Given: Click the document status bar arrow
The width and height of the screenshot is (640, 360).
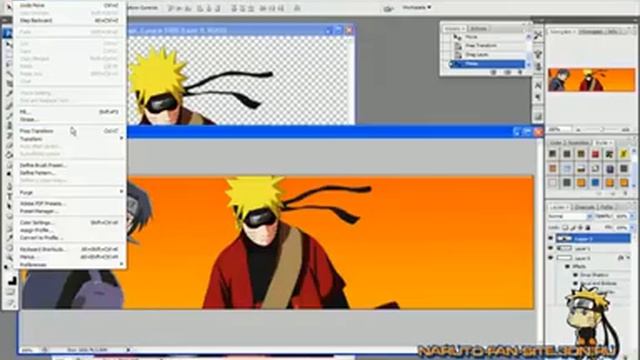Looking at the screenshot, I should [x=128, y=350].
